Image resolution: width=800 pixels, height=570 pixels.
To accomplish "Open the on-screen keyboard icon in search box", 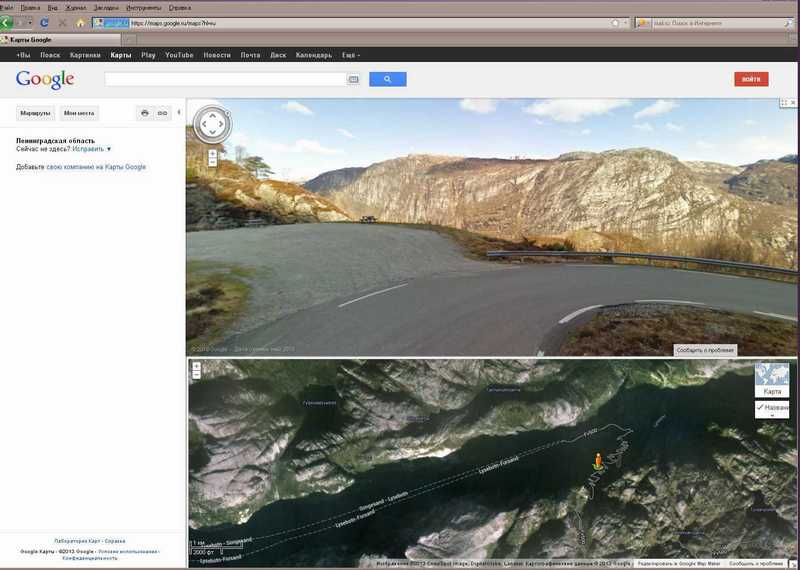I will coord(353,79).
